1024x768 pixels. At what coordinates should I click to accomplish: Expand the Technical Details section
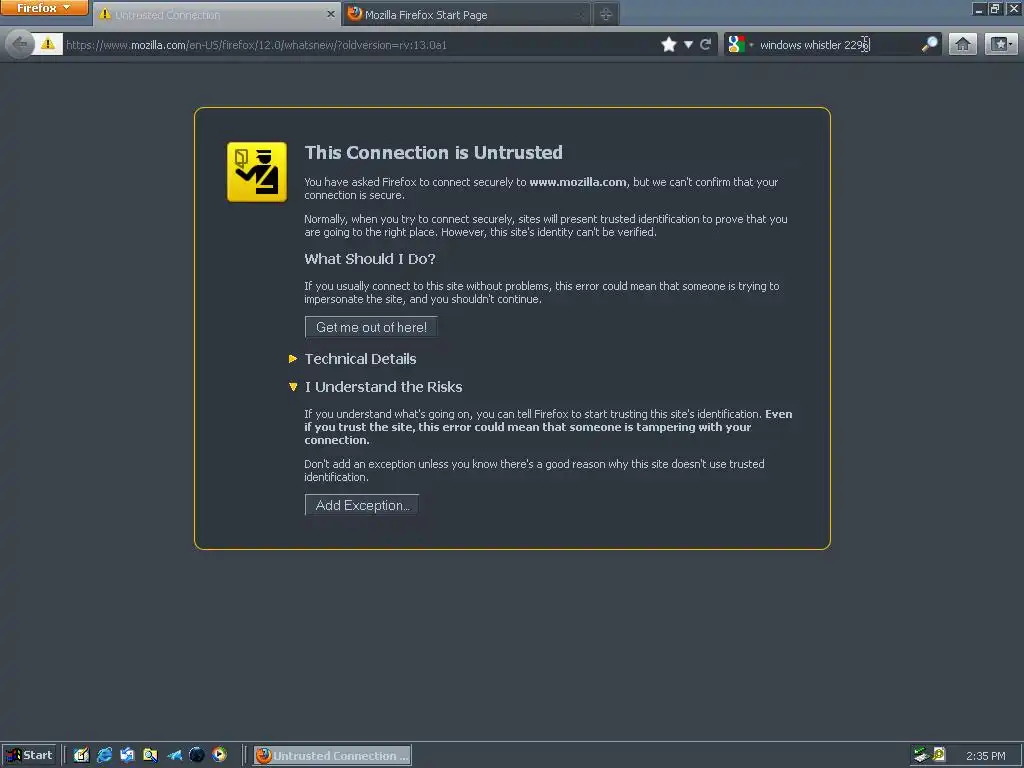click(353, 359)
